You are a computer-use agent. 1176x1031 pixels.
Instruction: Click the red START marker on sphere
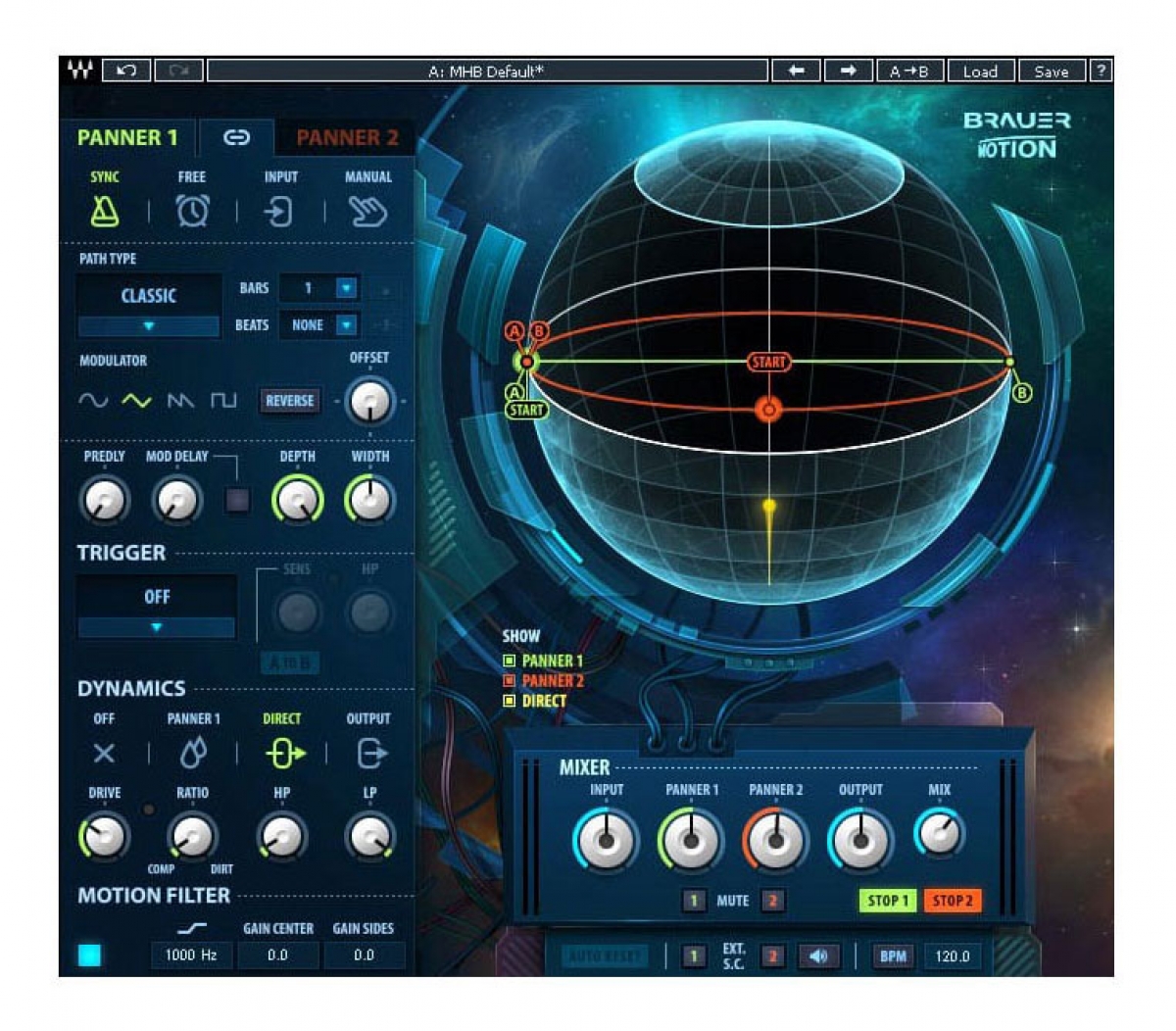tap(768, 362)
